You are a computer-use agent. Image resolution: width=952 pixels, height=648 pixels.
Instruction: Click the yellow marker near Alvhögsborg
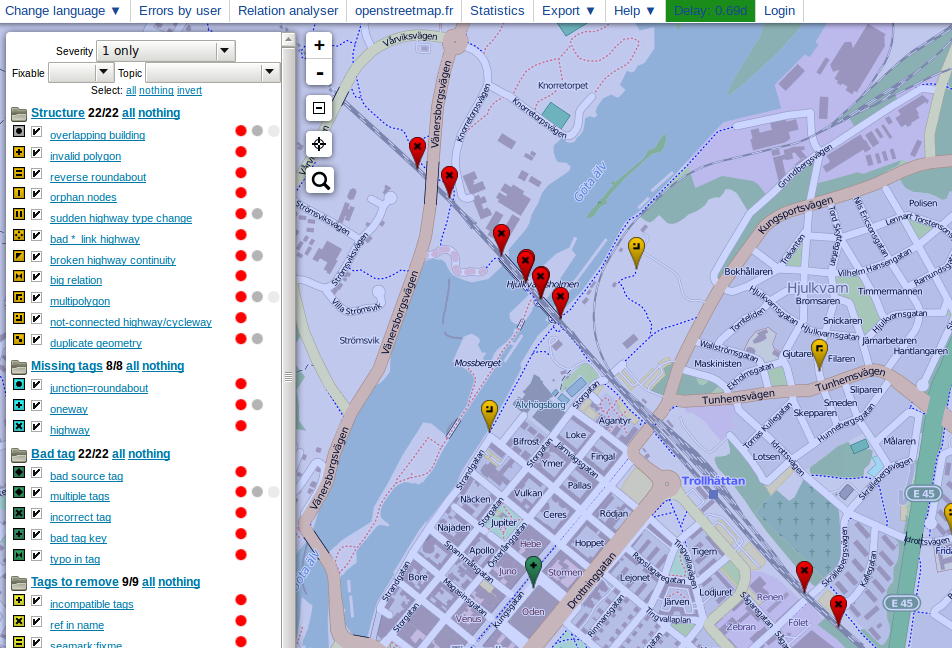[489, 412]
